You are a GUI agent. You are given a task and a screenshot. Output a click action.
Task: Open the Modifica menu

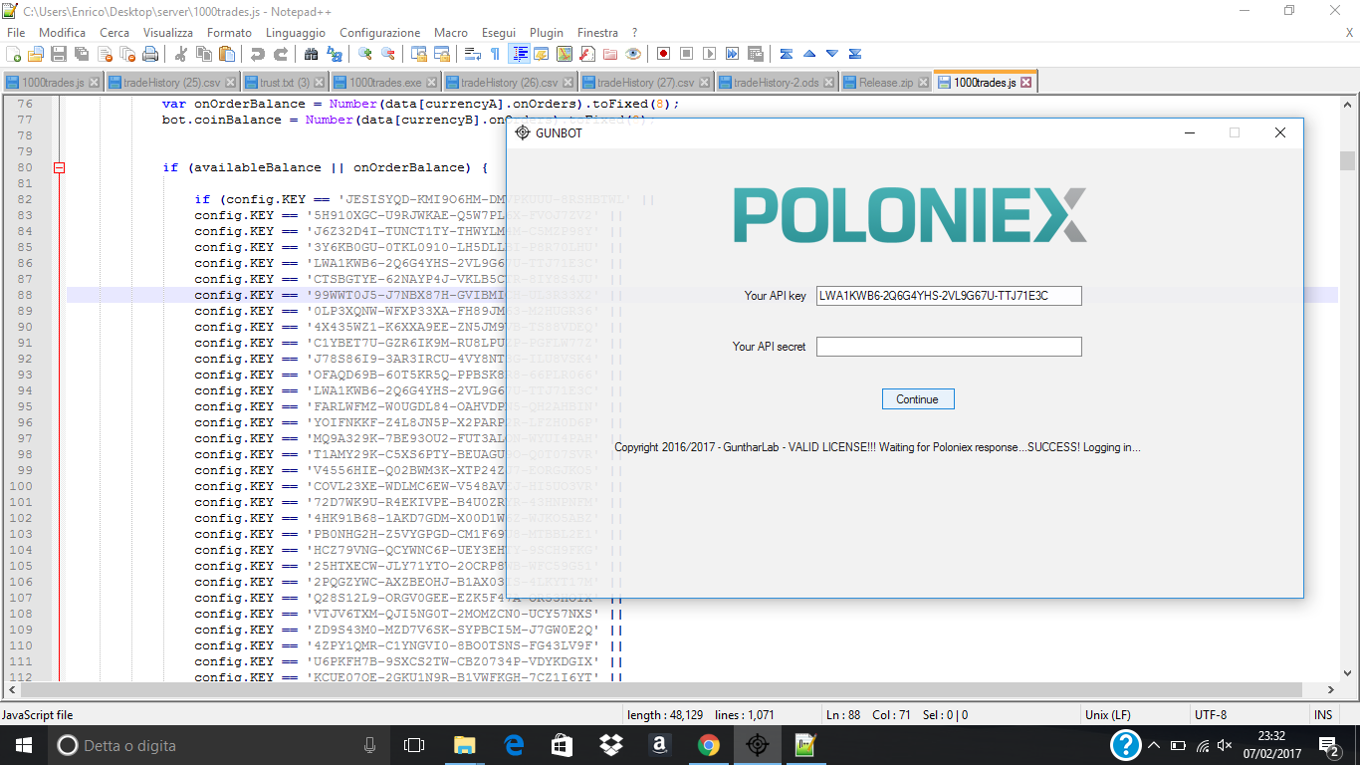click(x=62, y=33)
